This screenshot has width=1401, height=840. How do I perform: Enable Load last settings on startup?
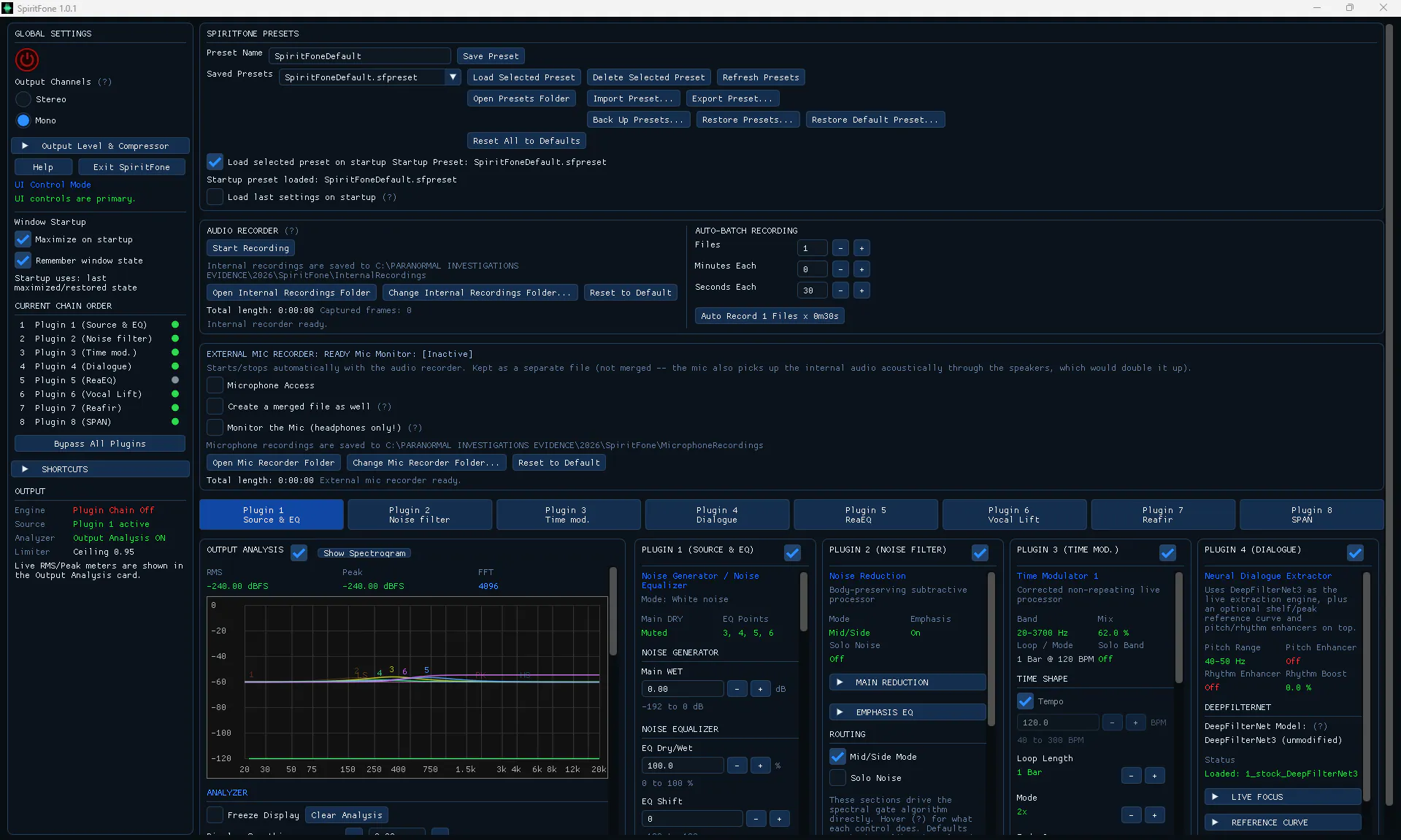[215, 197]
